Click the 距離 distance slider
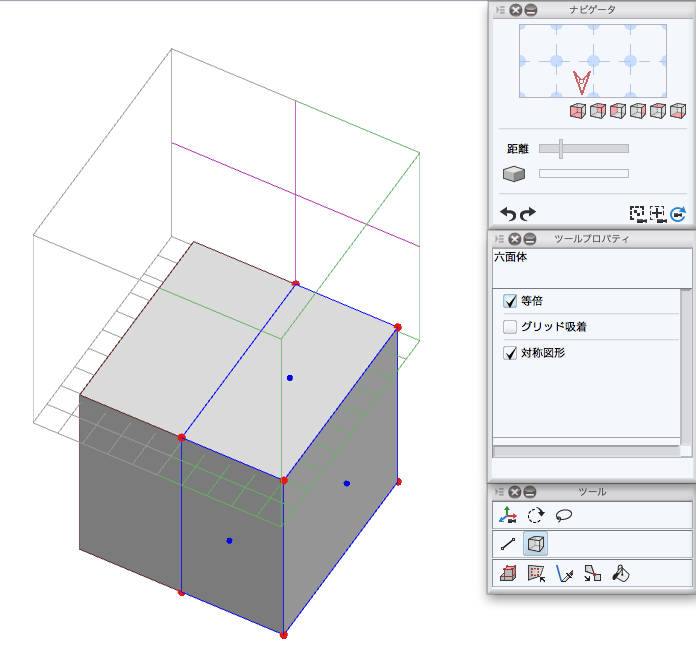696x645 pixels. pyautogui.click(x=583, y=149)
